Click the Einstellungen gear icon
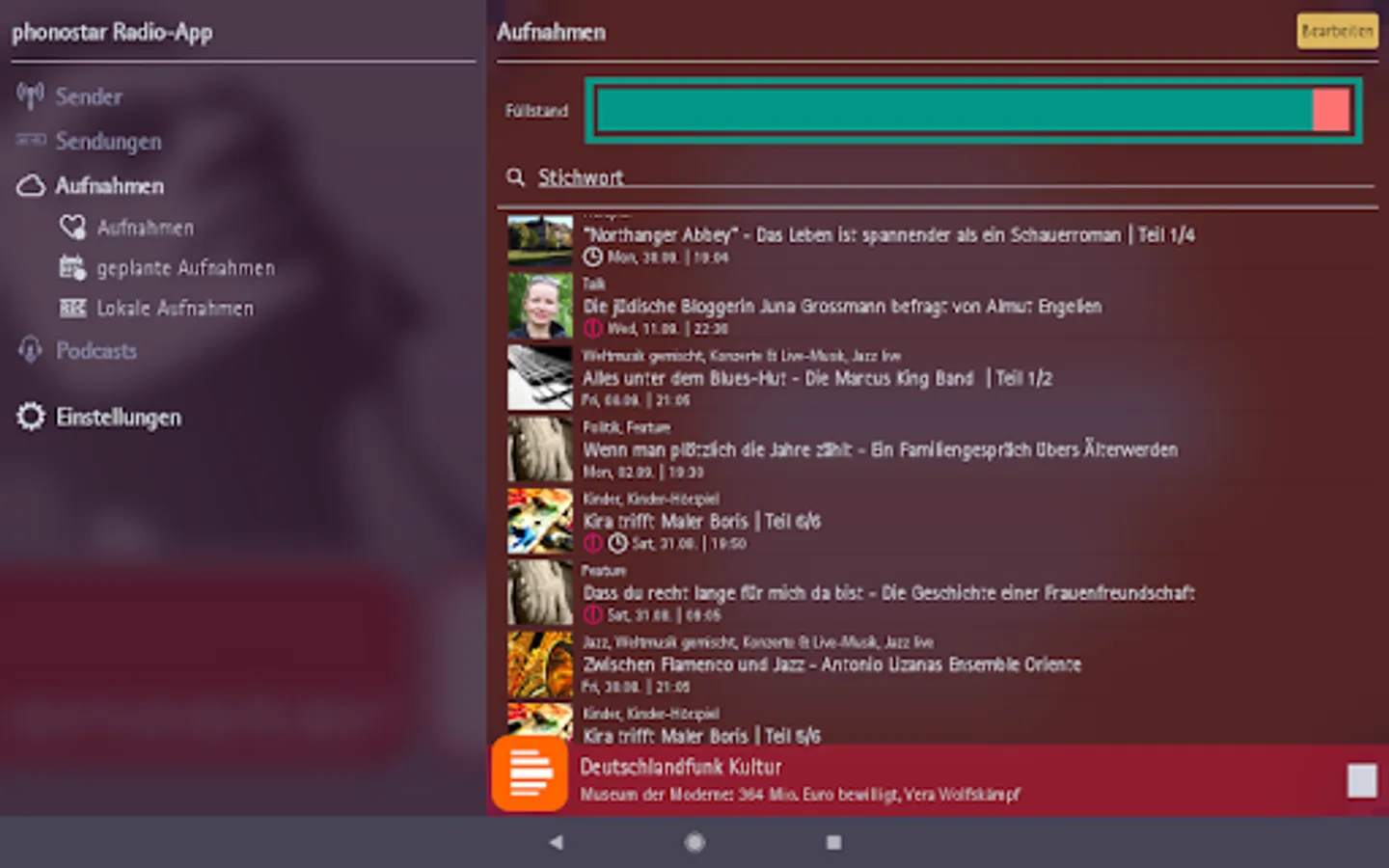 click(31, 417)
